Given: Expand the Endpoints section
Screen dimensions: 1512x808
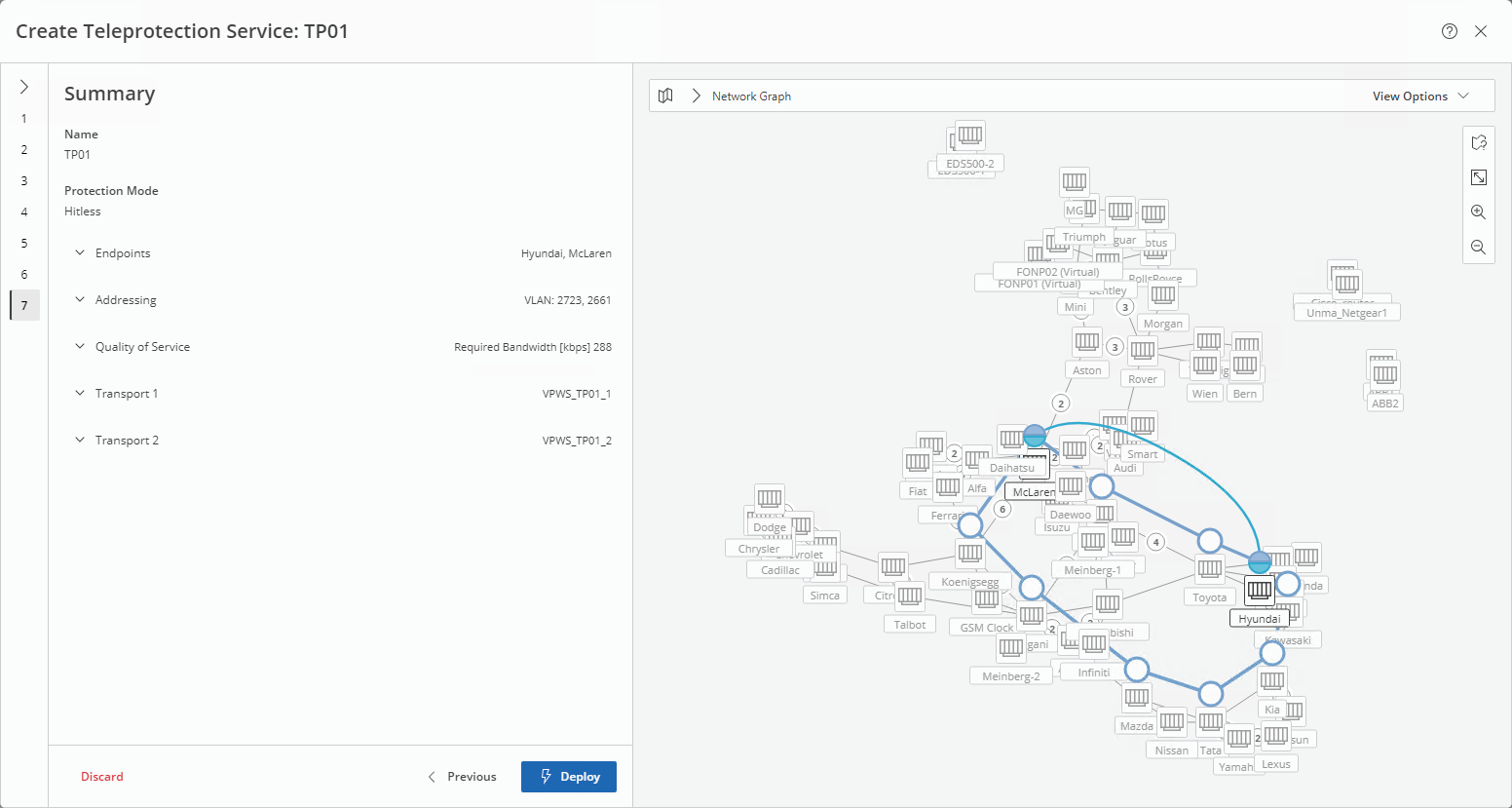Looking at the screenshot, I should (x=80, y=253).
